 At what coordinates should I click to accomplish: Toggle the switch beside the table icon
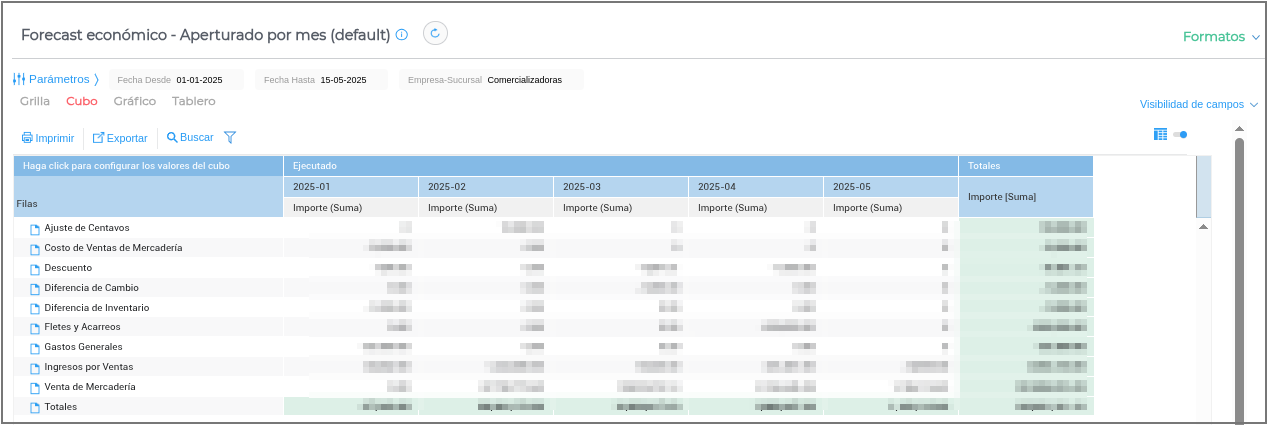(1181, 134)
